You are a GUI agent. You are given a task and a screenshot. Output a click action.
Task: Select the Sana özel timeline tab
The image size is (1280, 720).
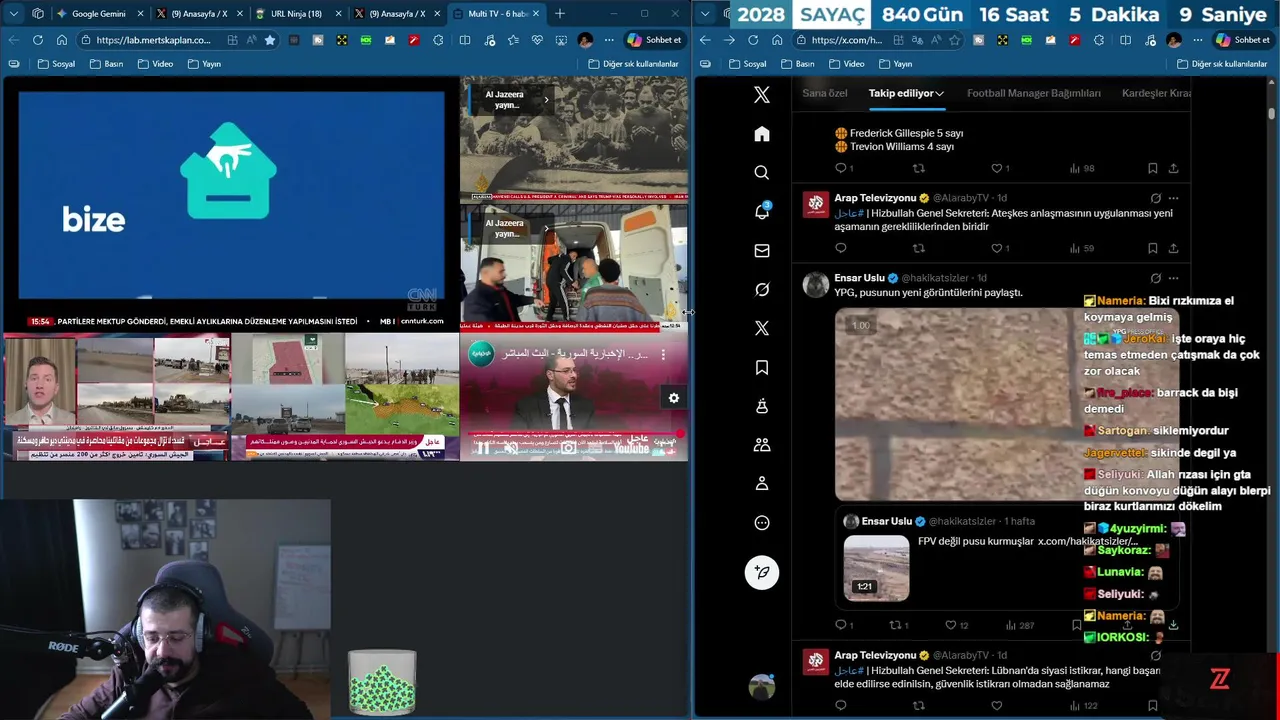(825, 93)
